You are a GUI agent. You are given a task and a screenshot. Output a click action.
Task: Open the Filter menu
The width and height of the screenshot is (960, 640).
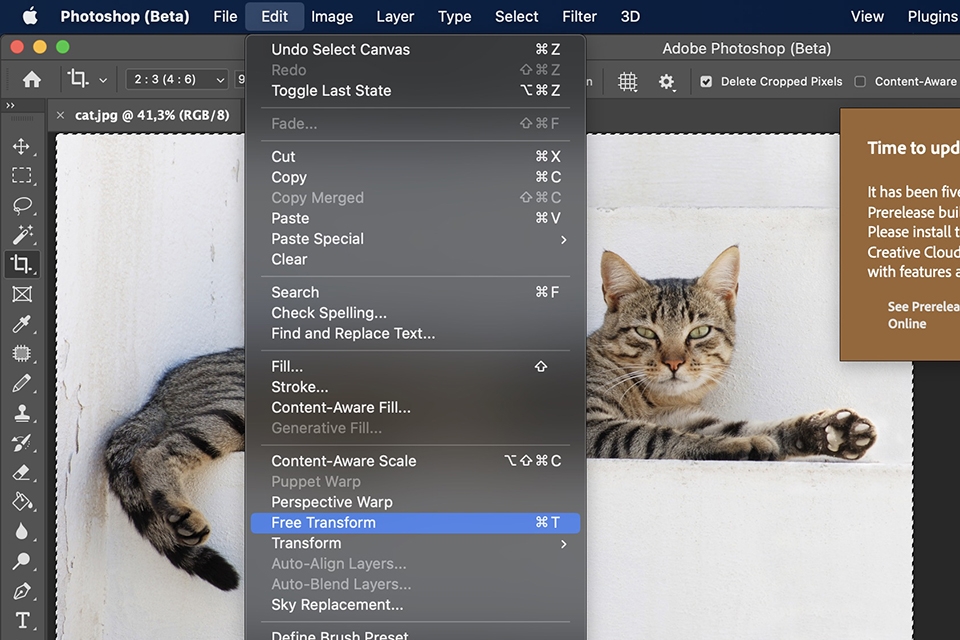point(579,16)
